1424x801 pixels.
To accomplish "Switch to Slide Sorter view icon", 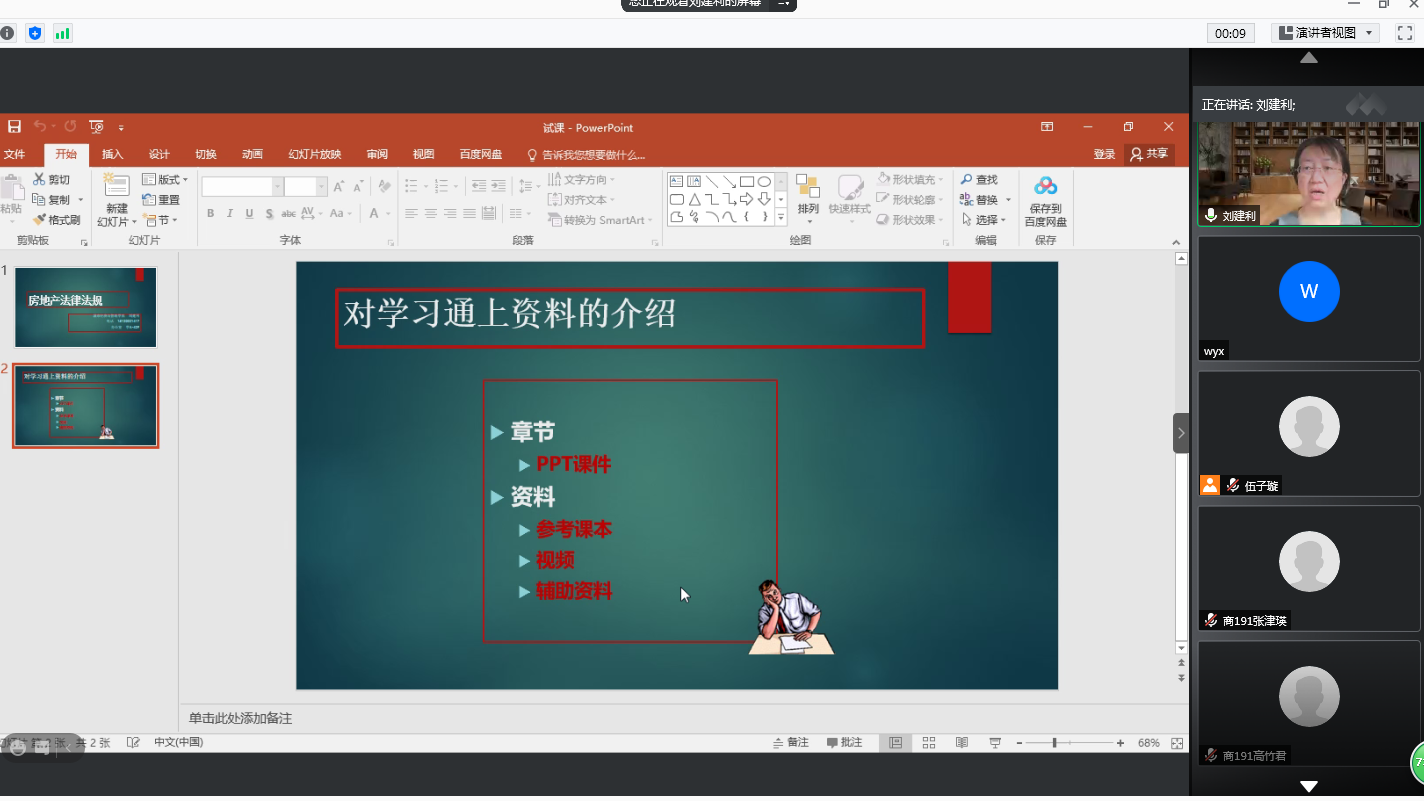I will (928, 743).
